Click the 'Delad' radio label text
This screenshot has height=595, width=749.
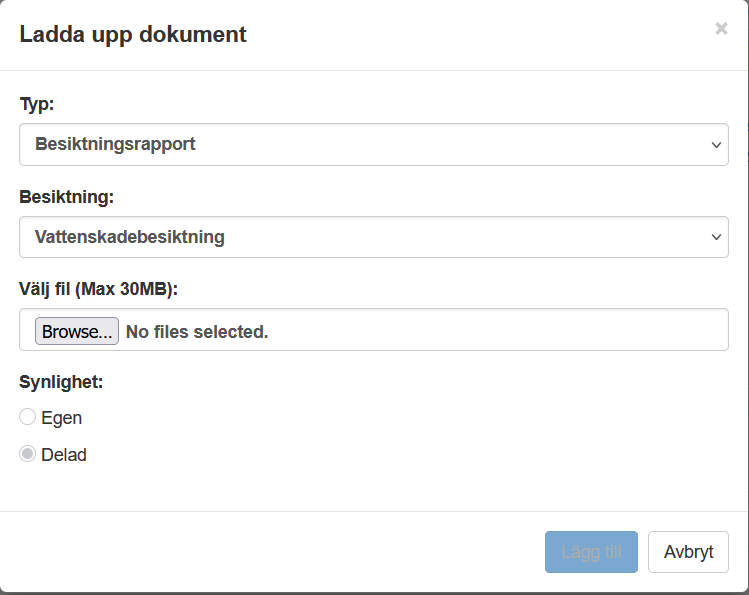tap(64, 455)
